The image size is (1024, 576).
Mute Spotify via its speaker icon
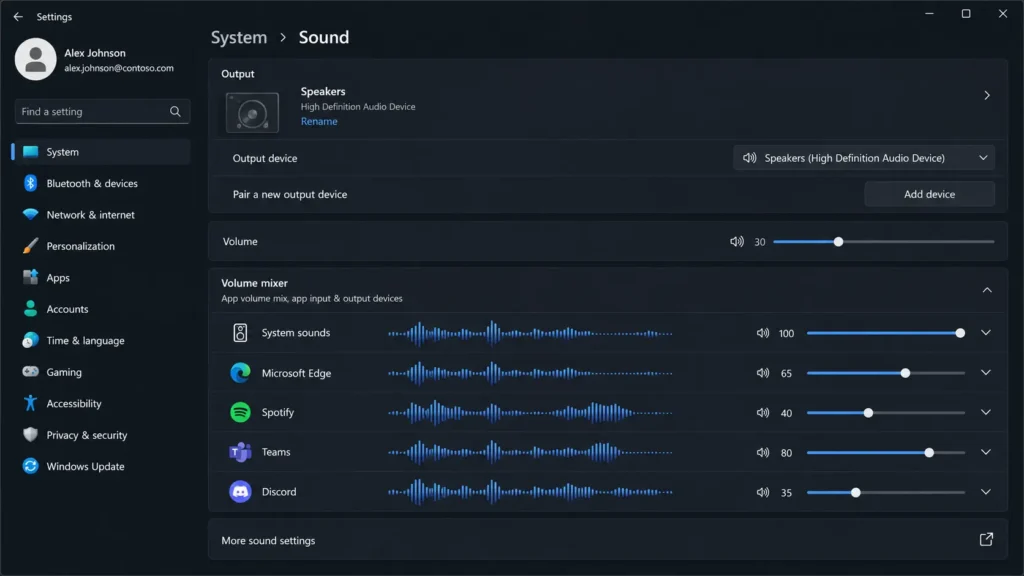tap(763, 413)
